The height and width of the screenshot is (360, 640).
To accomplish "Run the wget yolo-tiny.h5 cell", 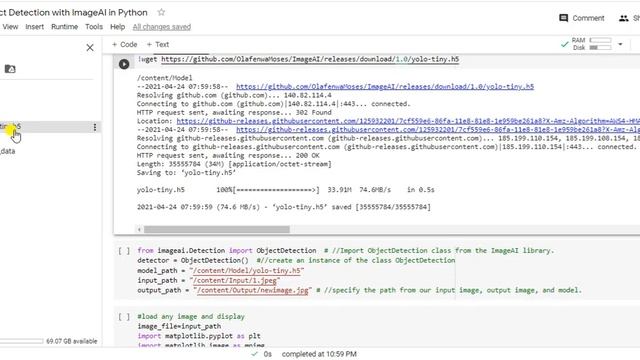I will (124, 64).
